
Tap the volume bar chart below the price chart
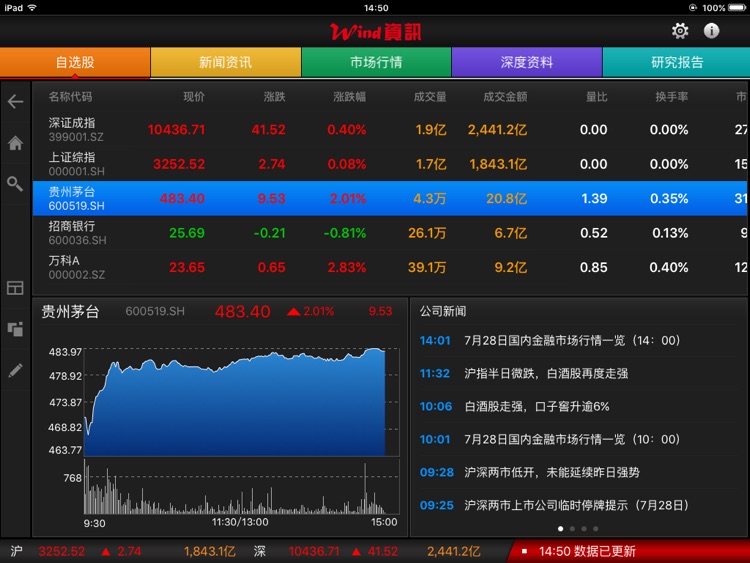pos(242,487)
